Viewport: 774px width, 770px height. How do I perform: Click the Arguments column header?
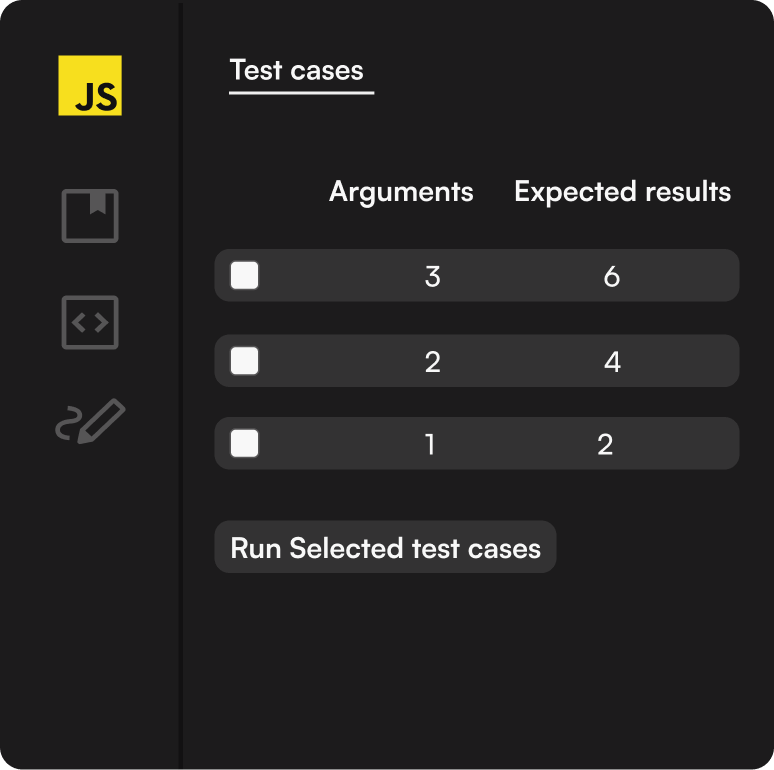click(401, 192)
